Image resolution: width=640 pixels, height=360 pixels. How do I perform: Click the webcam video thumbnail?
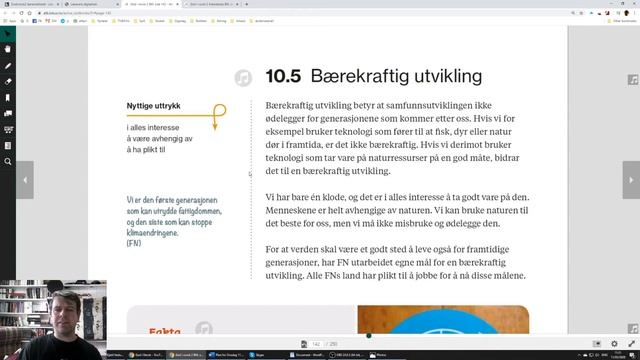pos(53,320)
